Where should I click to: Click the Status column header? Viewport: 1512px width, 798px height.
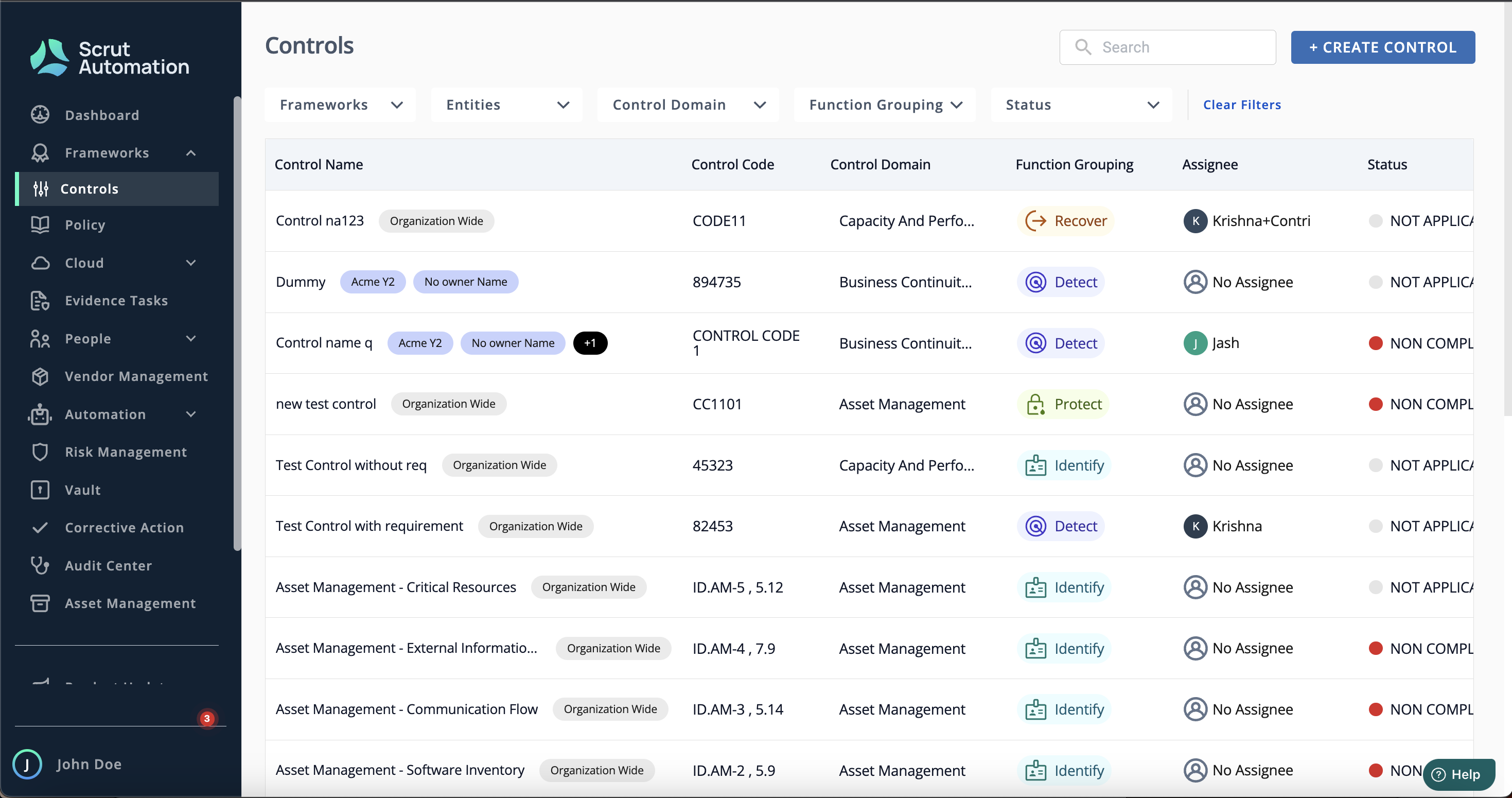pos(1387,164)
